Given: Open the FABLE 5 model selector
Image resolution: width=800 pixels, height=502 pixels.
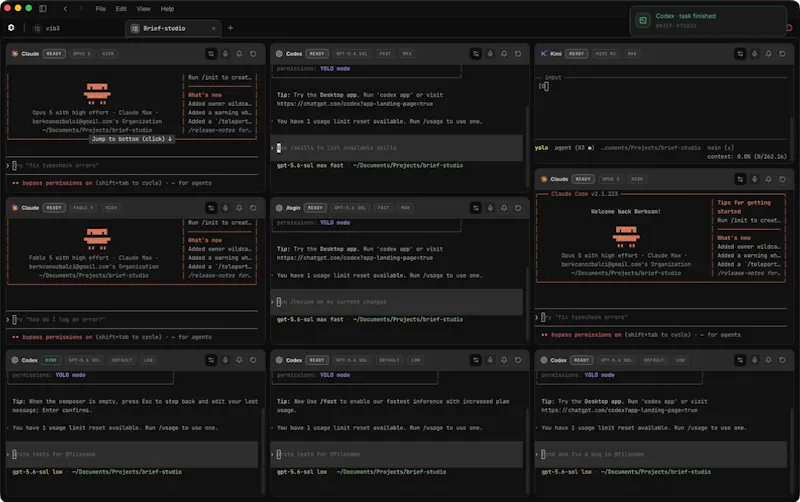Looking at the screenshot, I should pyautogui.click(x=83, y=208).
